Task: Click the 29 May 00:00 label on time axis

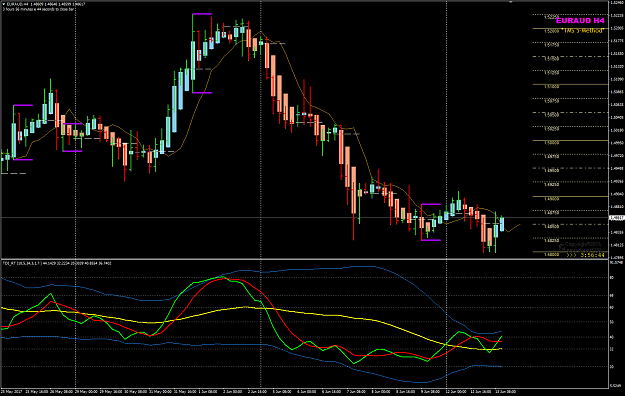Action: click(x=85, y=392)
